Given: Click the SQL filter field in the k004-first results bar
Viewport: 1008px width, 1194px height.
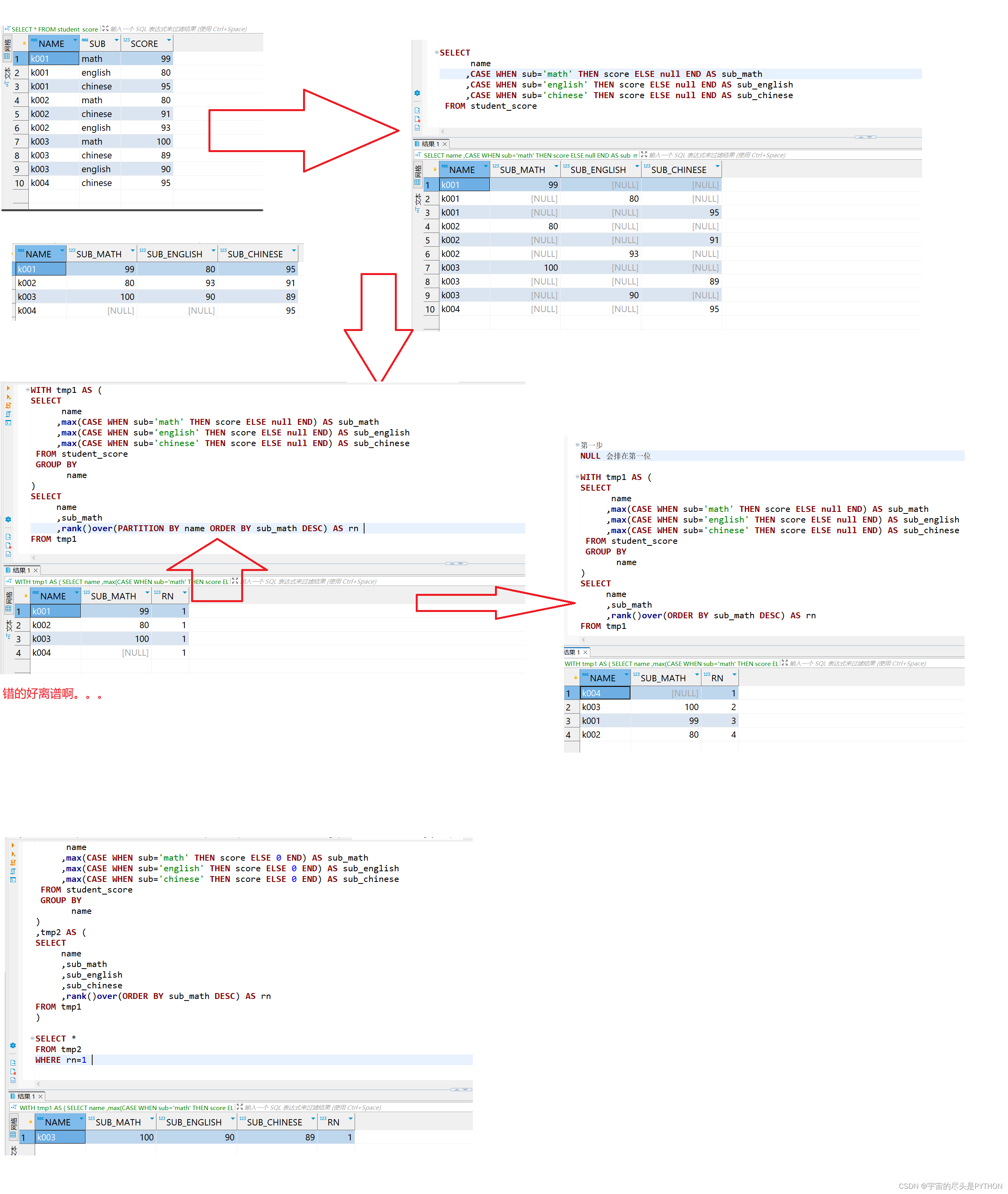Looking at the screenshot, I should pos(876,663).
